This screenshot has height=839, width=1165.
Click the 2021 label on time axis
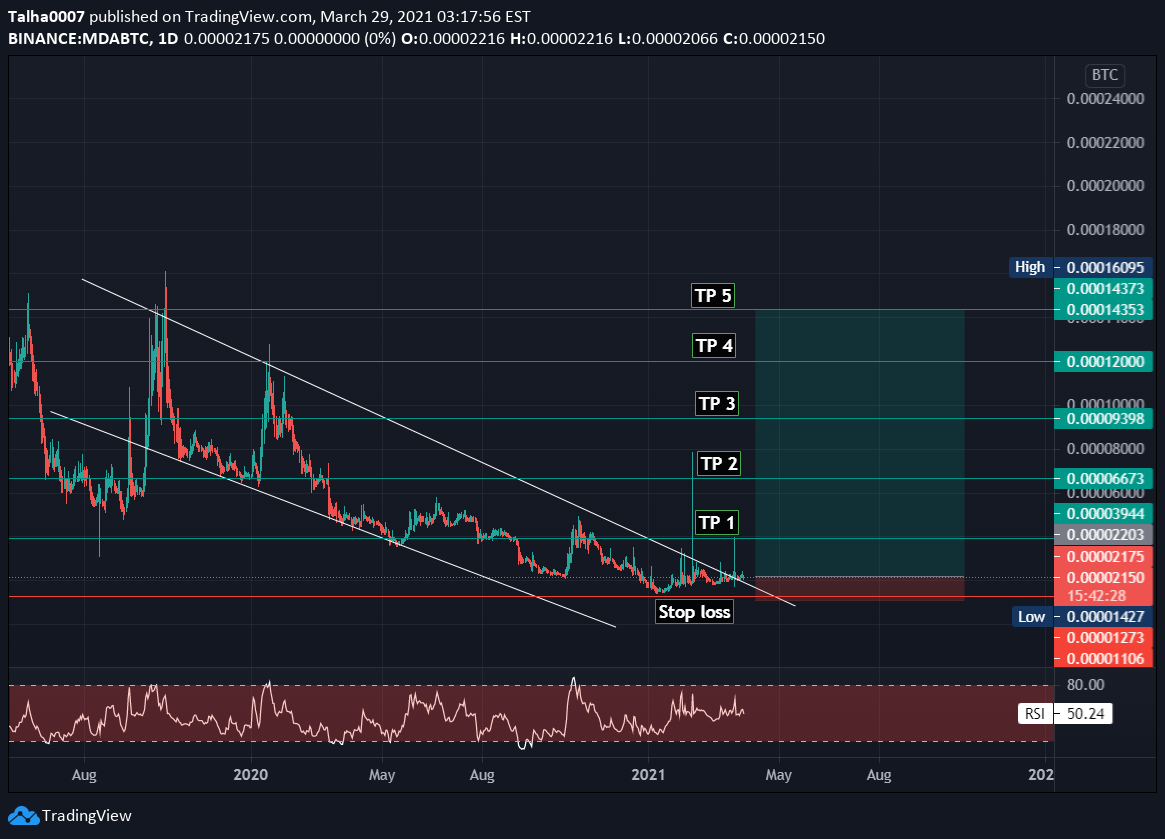pos(649,774)
